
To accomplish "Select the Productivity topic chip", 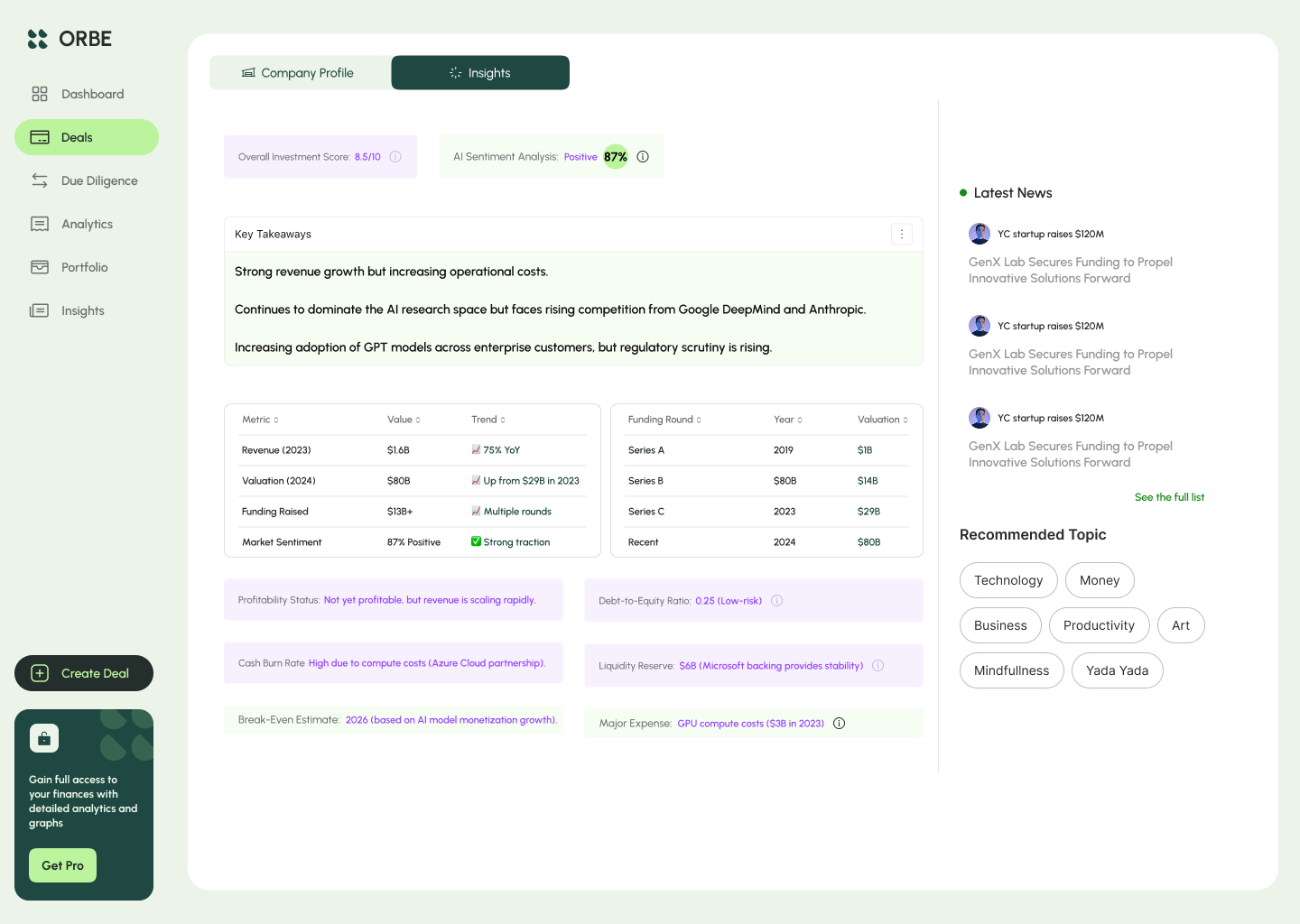I will [1099, 625].
